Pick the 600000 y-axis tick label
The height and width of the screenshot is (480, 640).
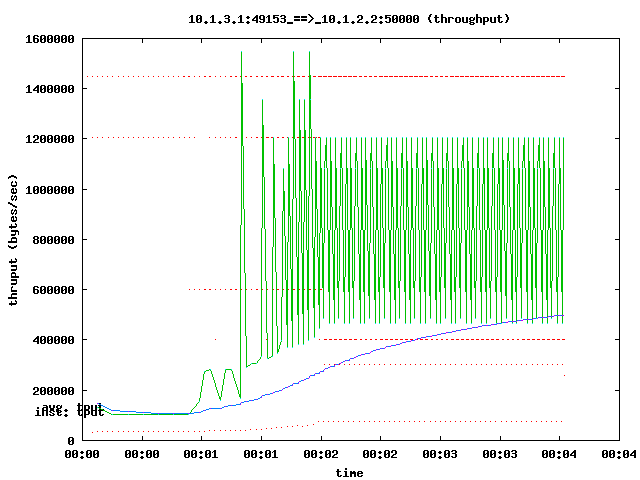pos(55,290)
